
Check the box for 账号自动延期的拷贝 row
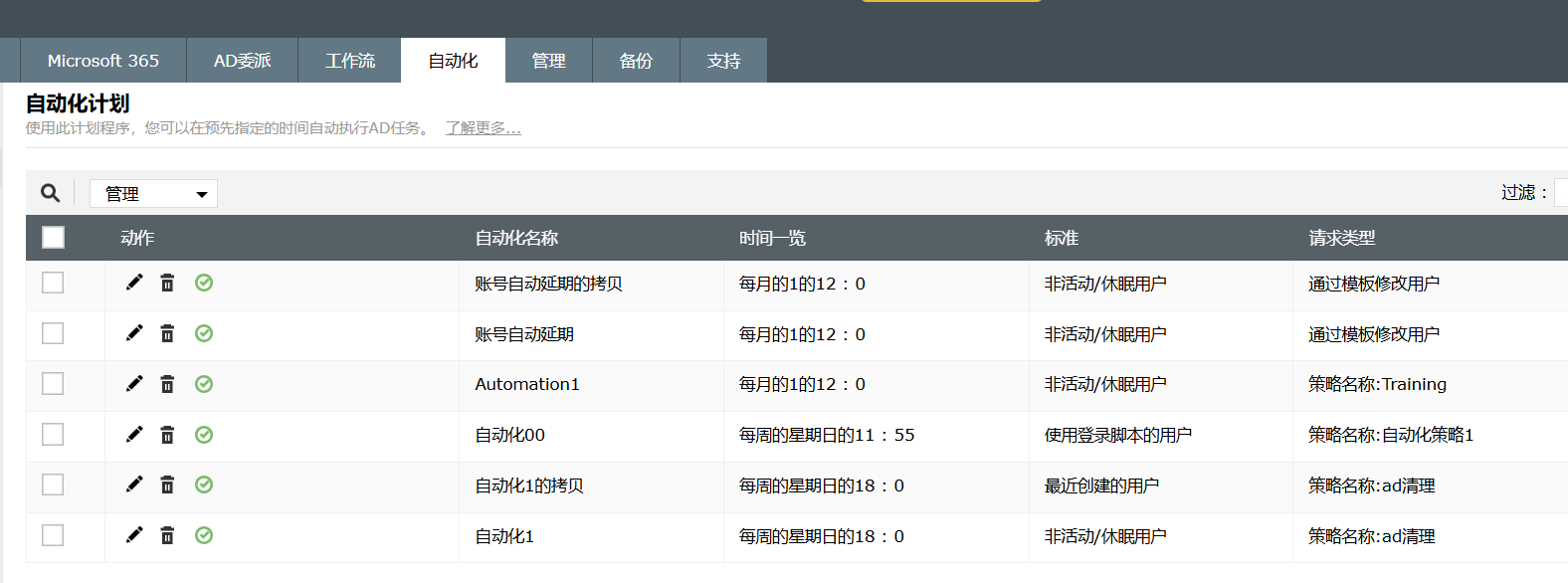click(53, 283)
